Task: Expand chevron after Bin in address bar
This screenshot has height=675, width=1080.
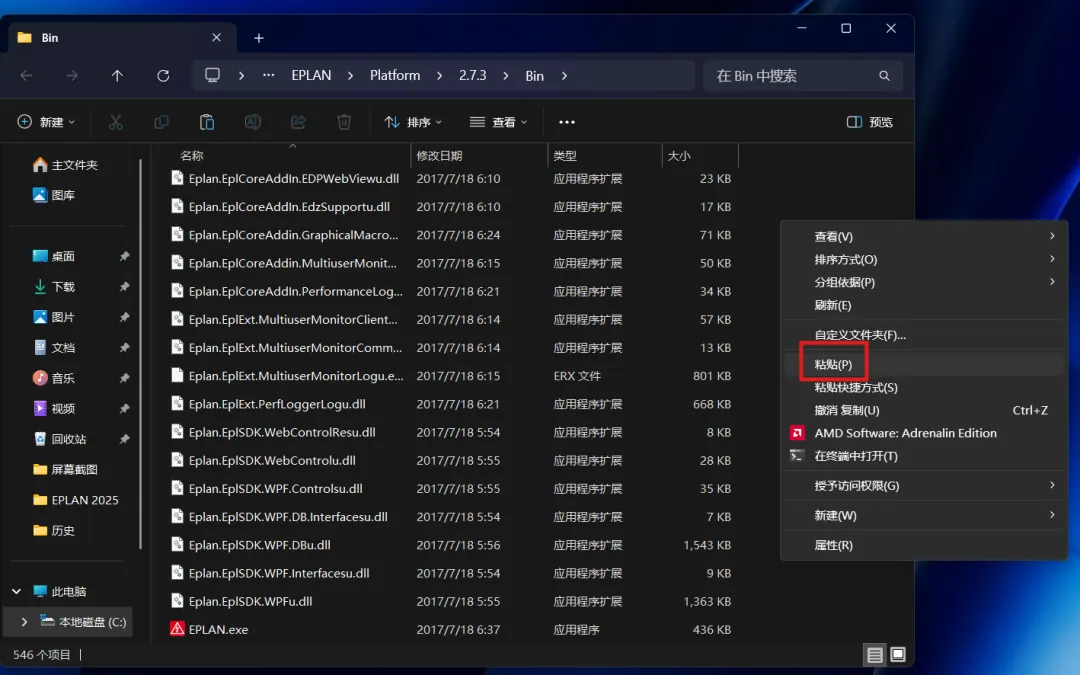Action: tap(564, 76)
